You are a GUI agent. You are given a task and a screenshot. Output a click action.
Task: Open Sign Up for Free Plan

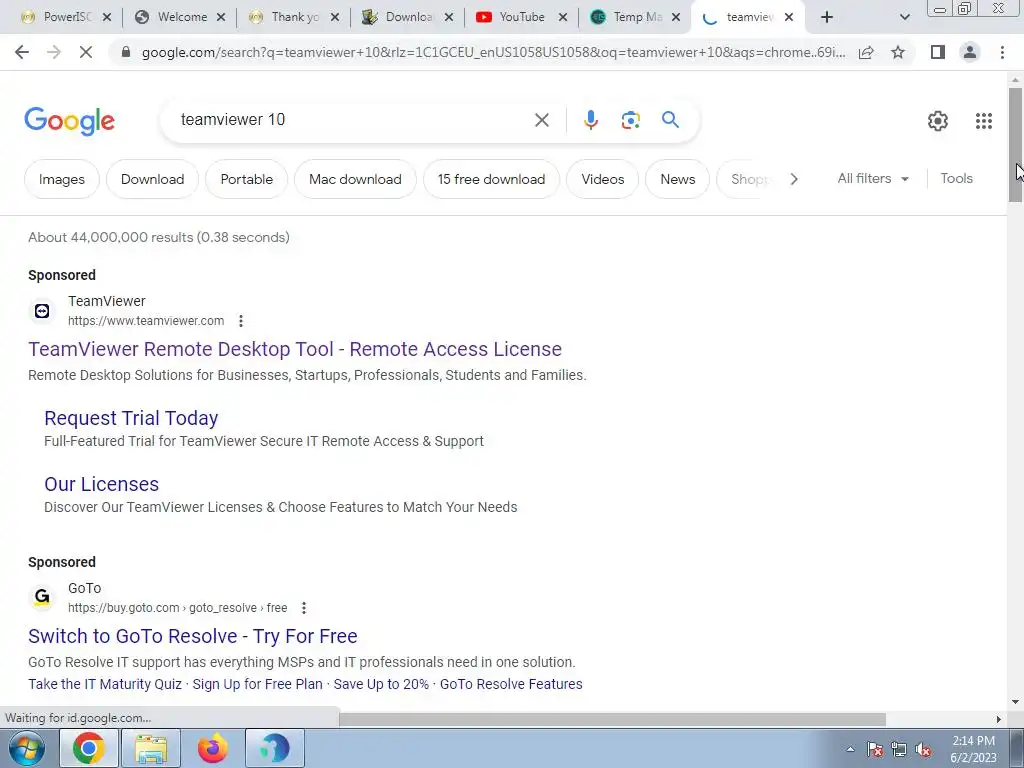tap(257, 684)
